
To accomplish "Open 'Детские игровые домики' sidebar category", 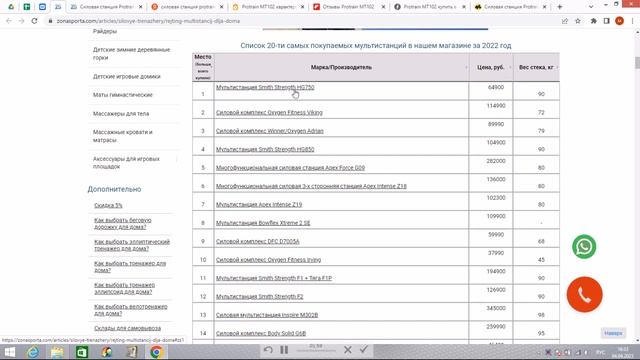I will [x=127, y=76].
